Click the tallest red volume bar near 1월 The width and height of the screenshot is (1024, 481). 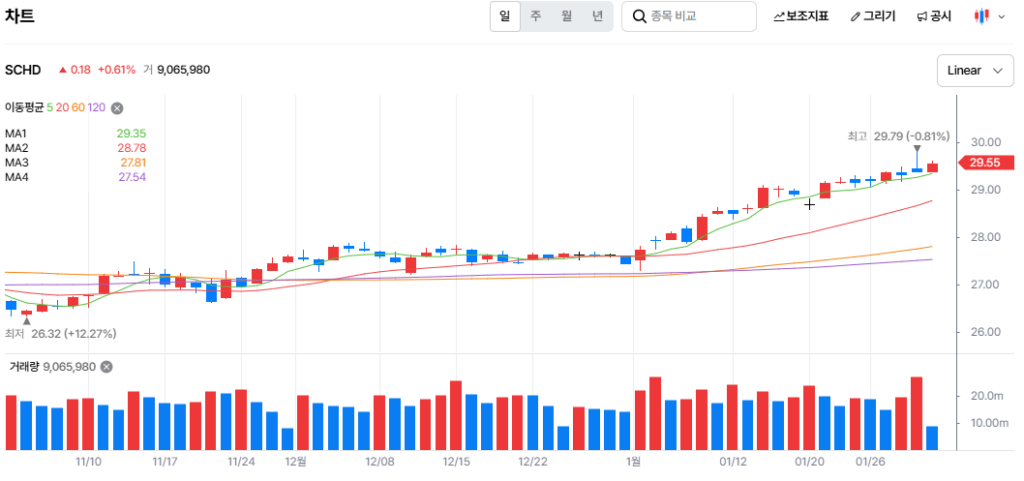655,413
